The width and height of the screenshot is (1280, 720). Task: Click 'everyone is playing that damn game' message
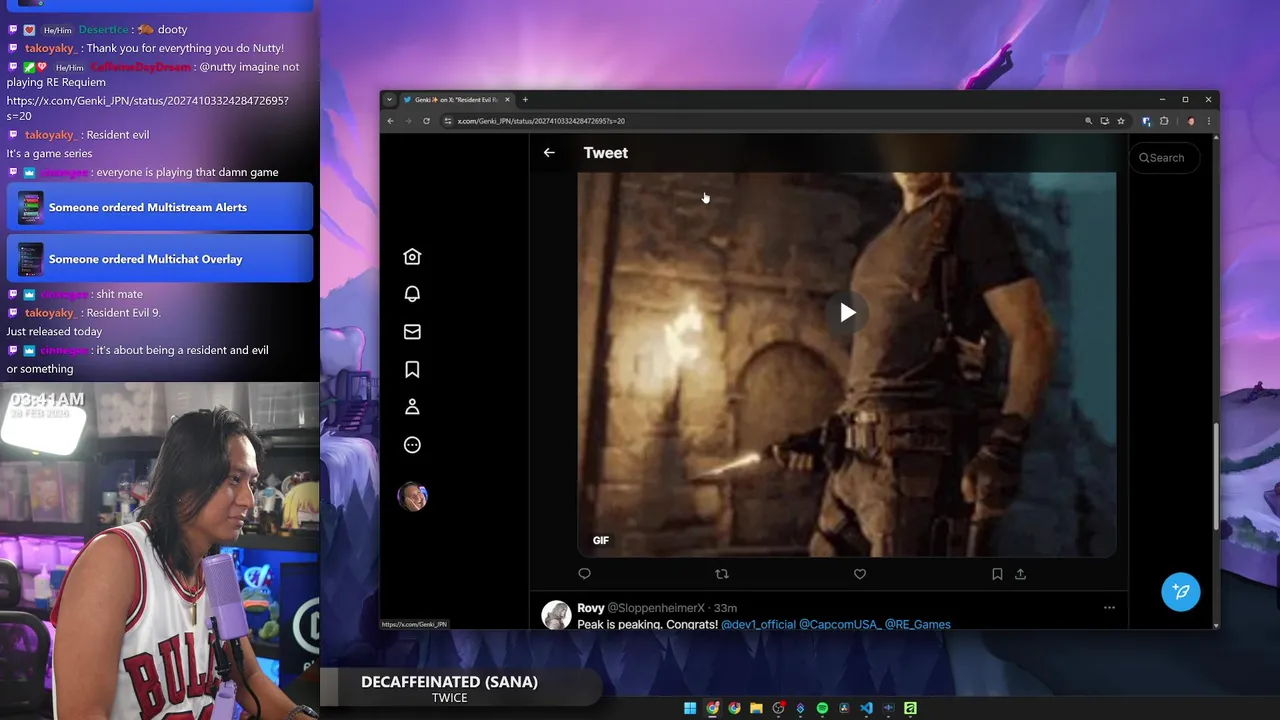(187, 172)
